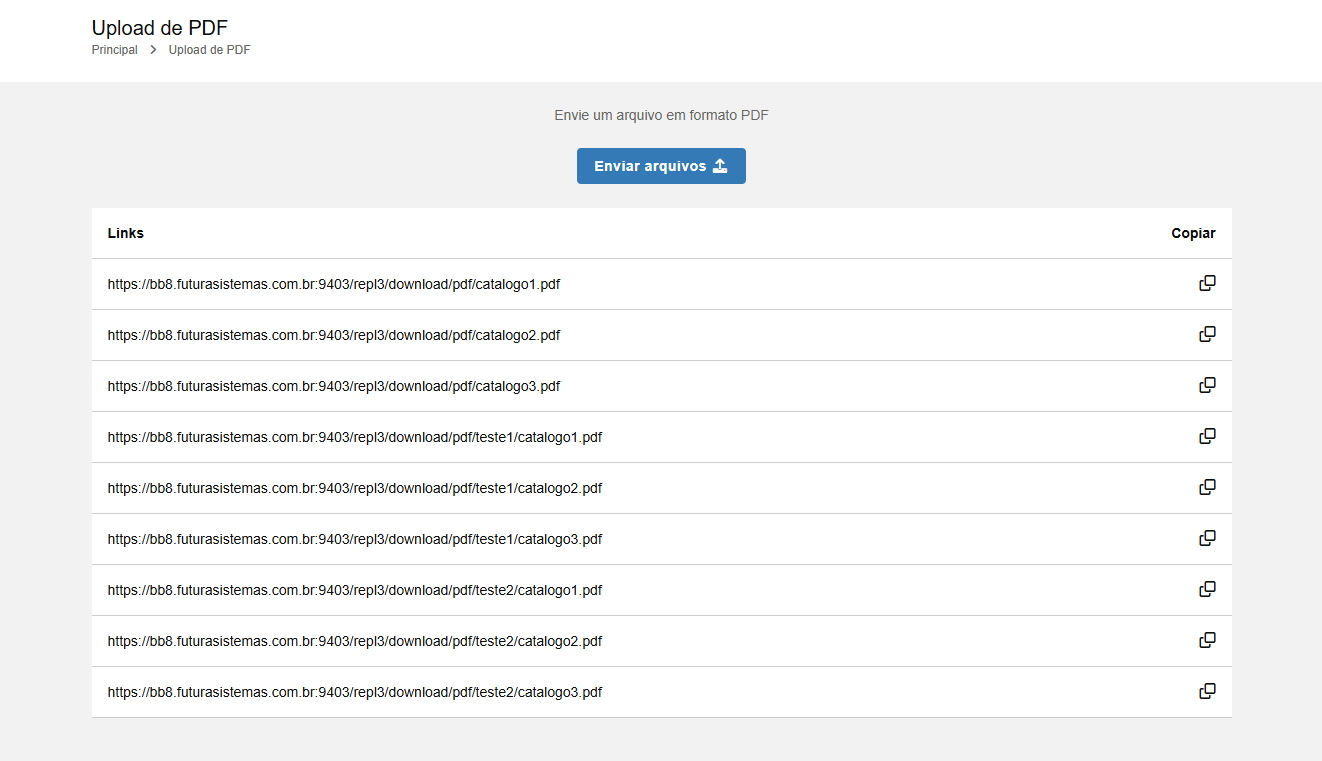Copy the catalogo1.pdf root link

click(x=1207, y=283)
